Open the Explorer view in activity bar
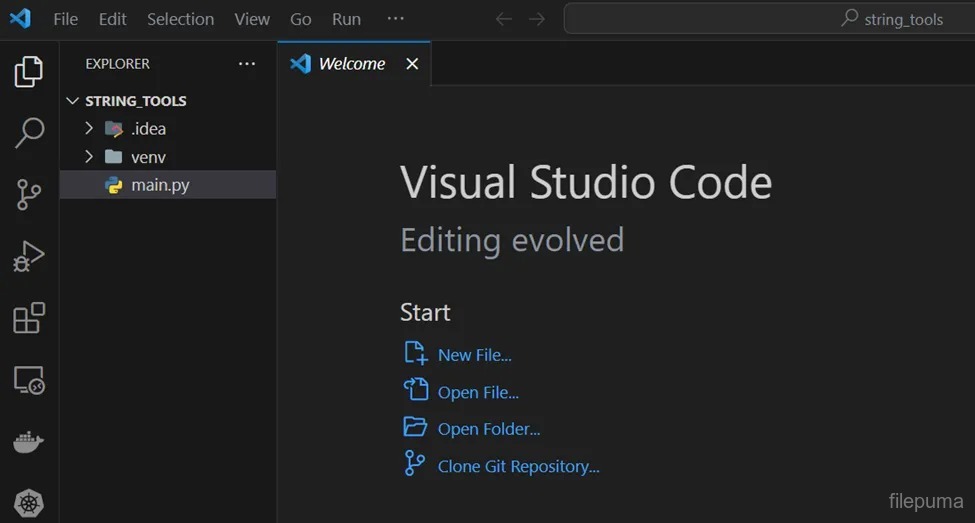Image resolution: width=975 pixels, height=523 pixels. (x=29, y=71)
